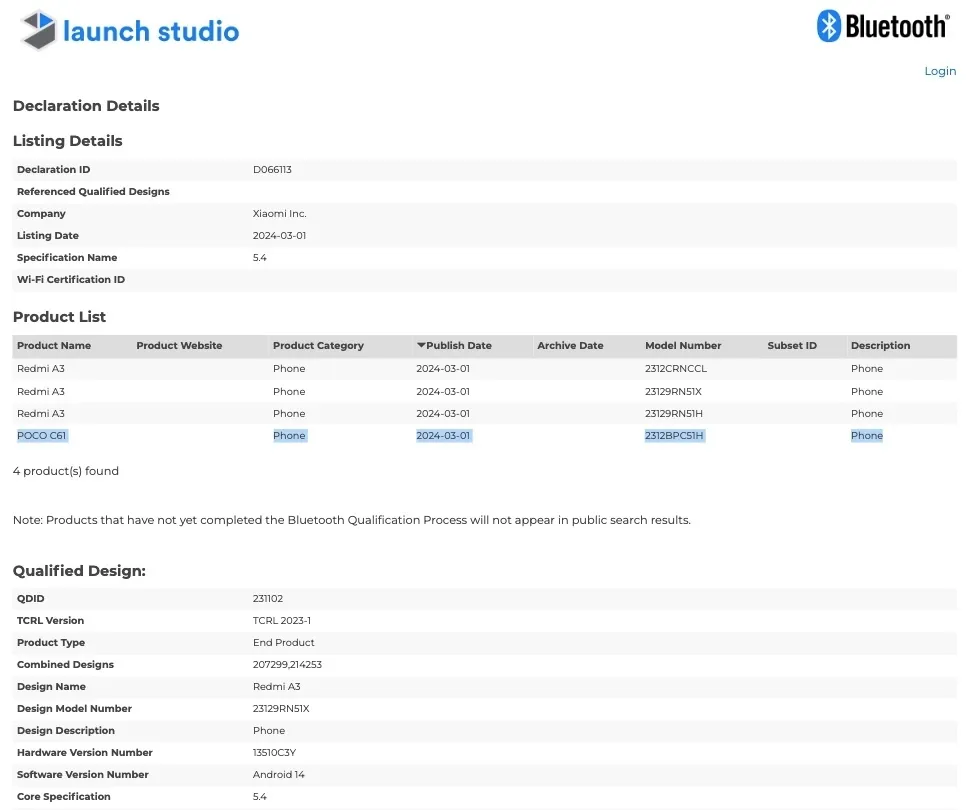Screen dimensions: 966x810
Task: Click the Archive Date column header
Action: point(570,346)
